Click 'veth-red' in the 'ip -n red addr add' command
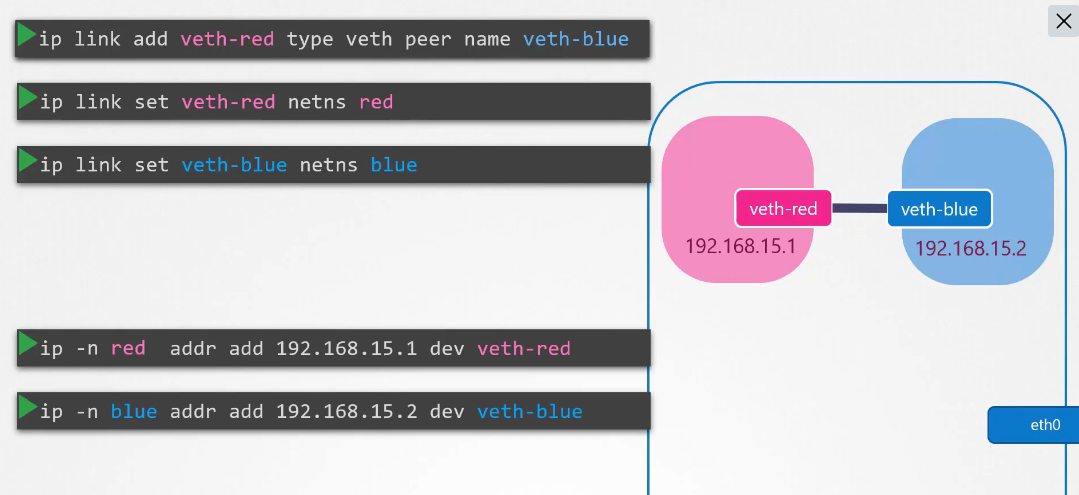The image size is (1079, 495). click(x=524, y=349)
